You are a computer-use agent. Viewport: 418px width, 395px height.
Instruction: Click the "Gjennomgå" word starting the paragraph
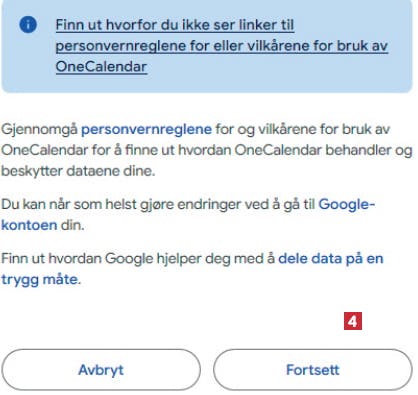pyautogui.click(x=39, y=129)
